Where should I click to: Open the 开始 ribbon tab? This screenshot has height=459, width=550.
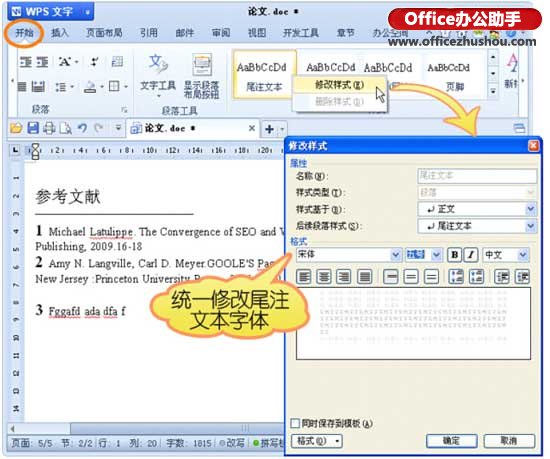25,33
